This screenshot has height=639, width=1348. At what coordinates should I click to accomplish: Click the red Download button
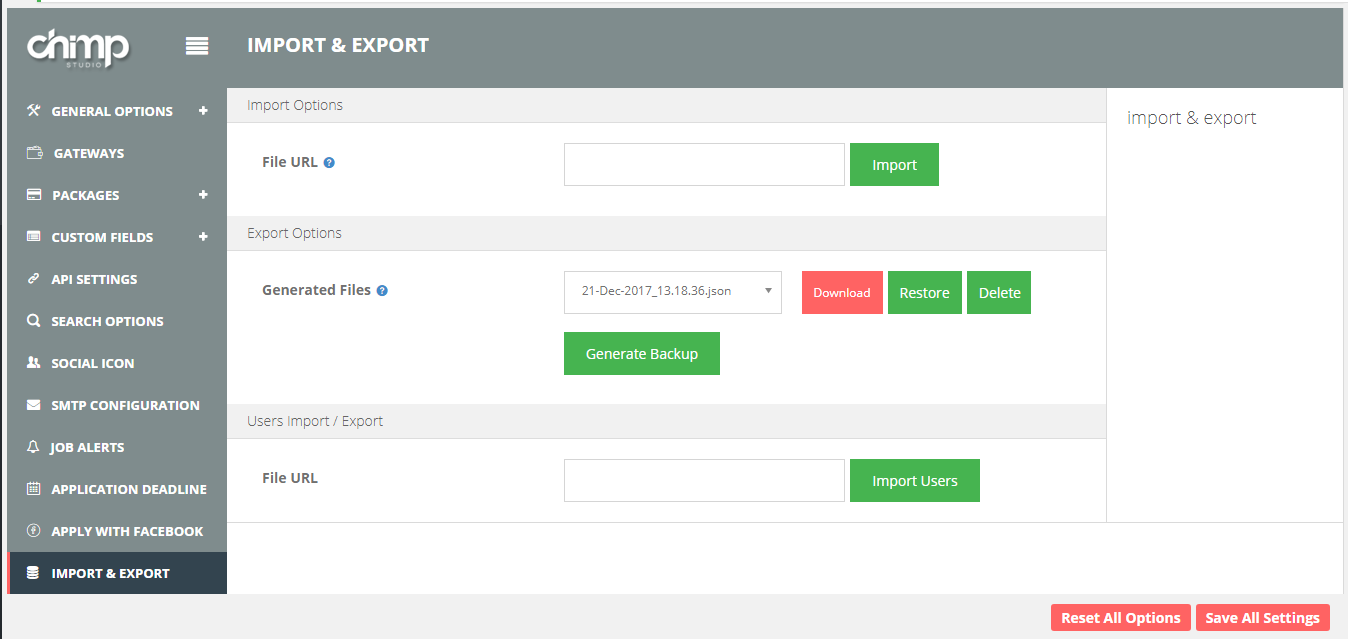pos(842,293)
